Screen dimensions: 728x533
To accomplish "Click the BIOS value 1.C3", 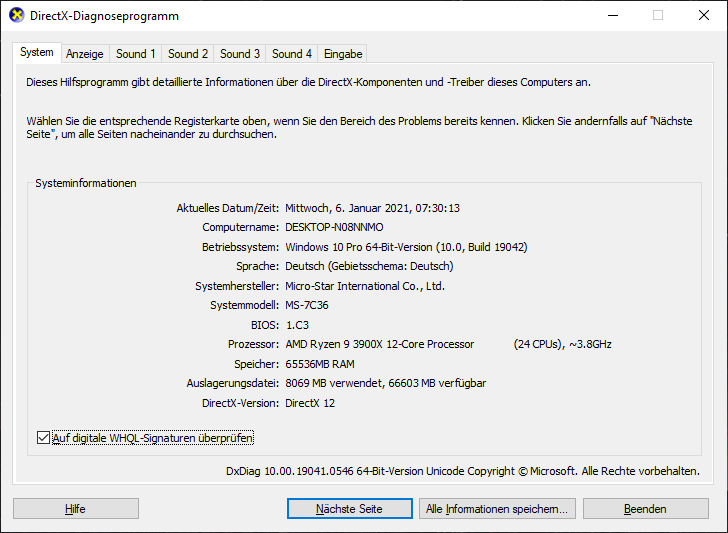I will click(298, 325).
